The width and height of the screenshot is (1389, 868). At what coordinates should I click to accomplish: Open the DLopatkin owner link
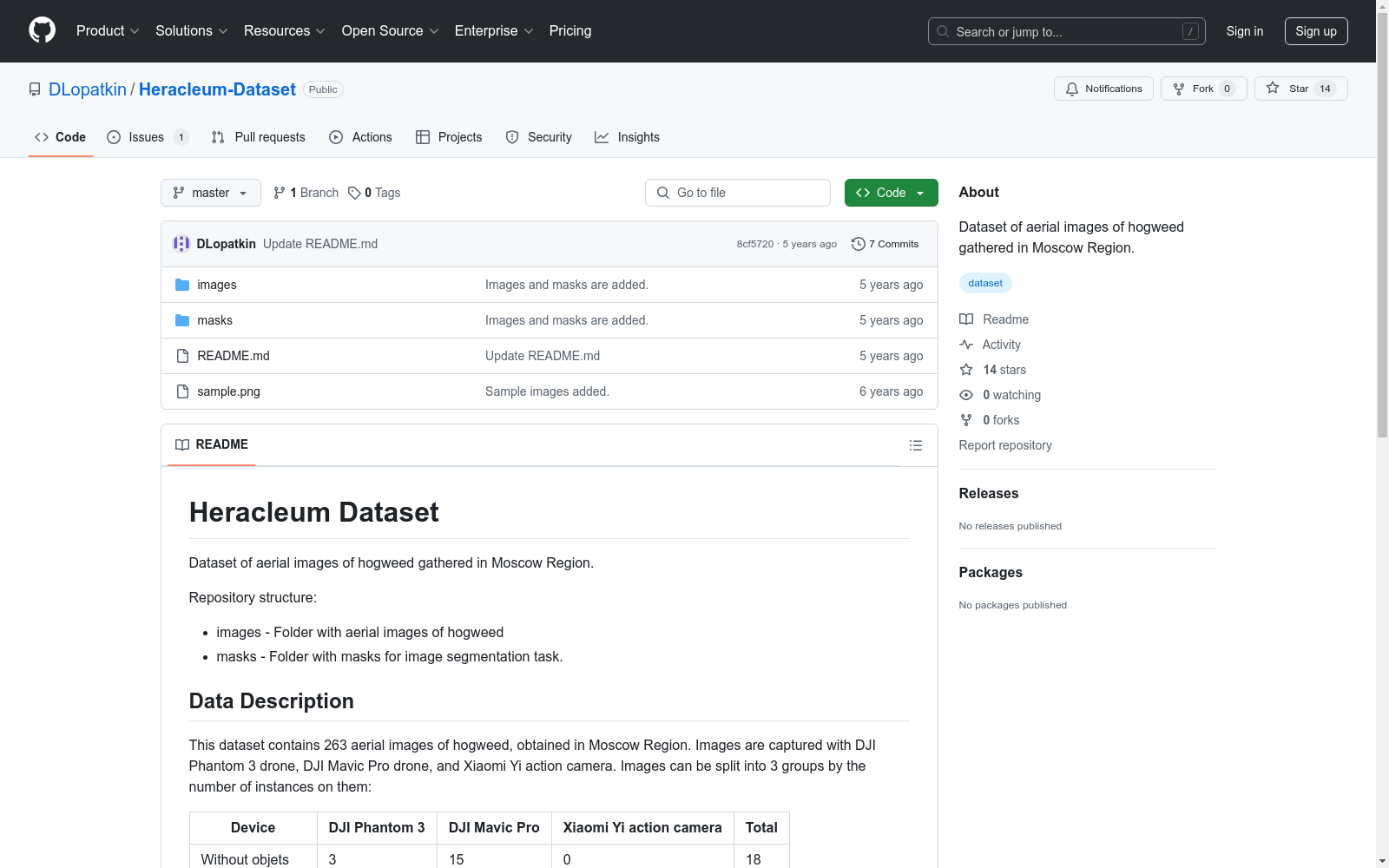(x=88, y=89)
